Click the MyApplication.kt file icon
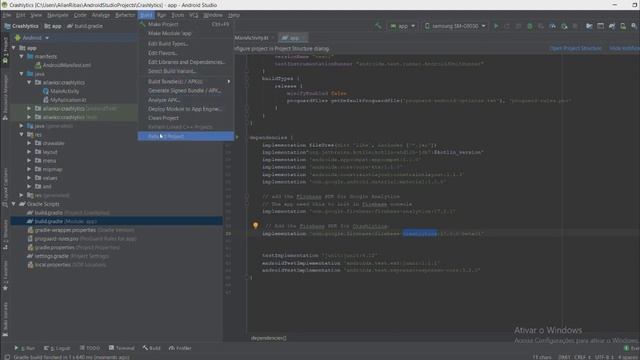This screenshot has width=640, height=360. point(46,100)
